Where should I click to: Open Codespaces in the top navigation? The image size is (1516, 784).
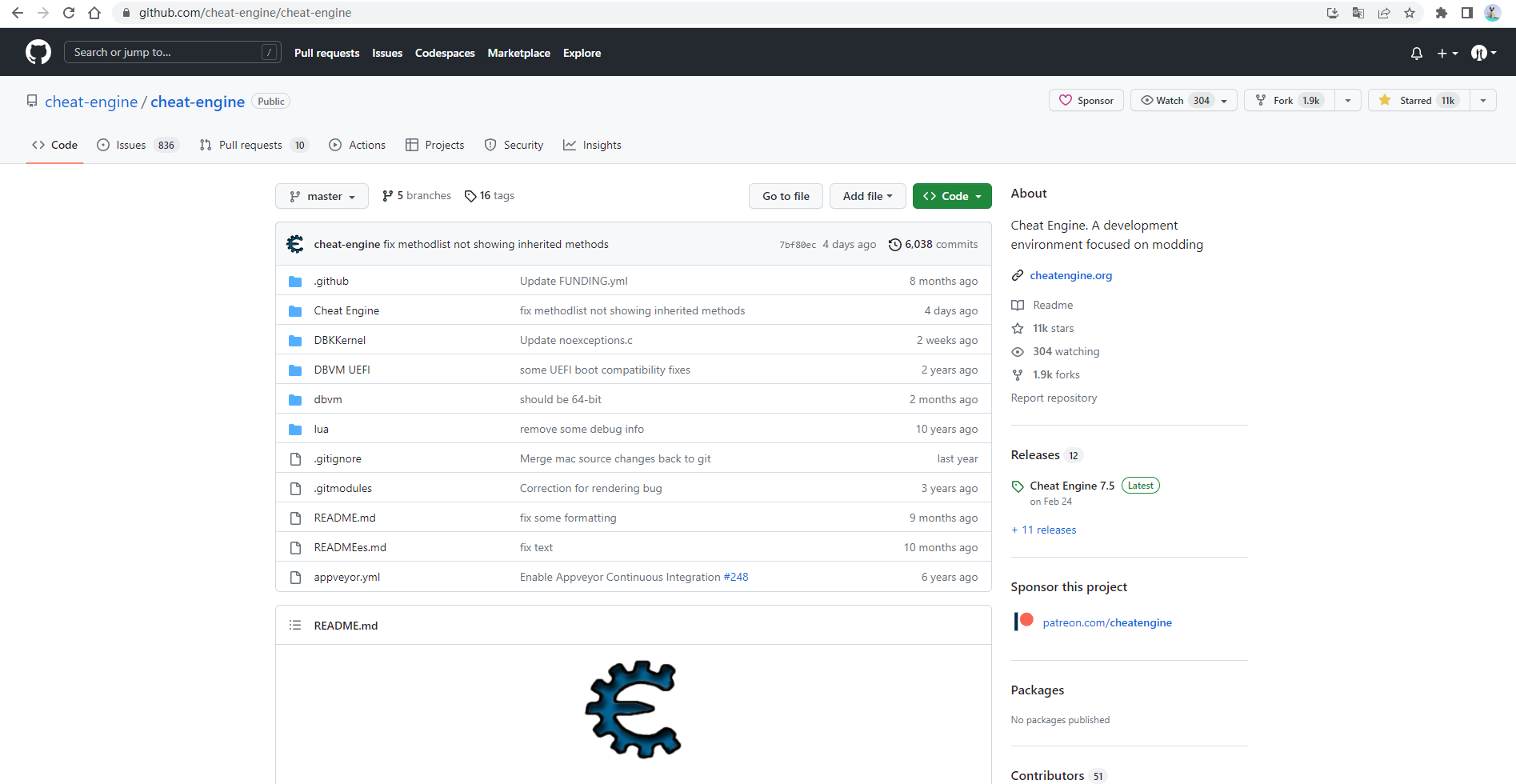pos(445,54)
